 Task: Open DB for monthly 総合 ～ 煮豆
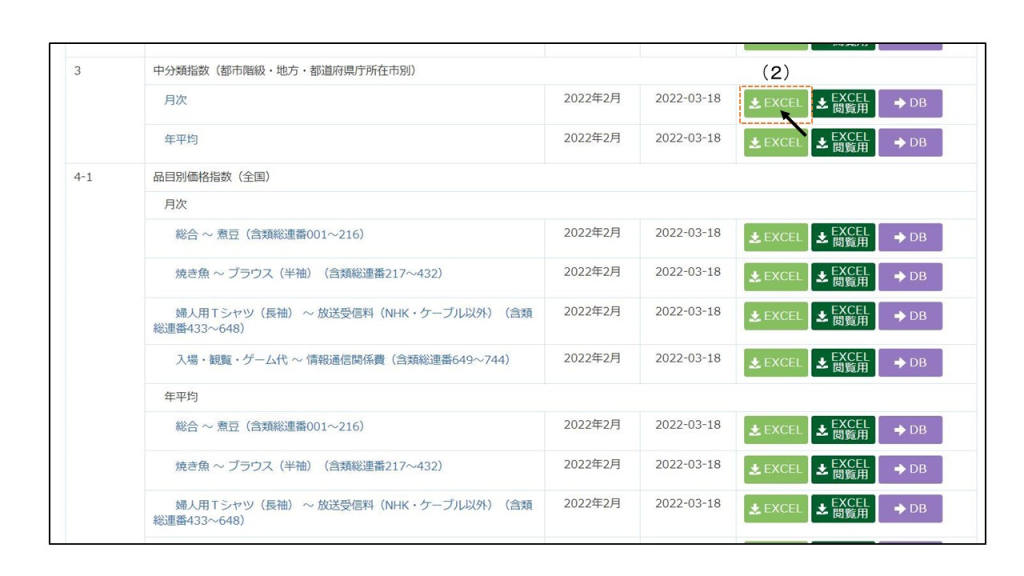910,238
